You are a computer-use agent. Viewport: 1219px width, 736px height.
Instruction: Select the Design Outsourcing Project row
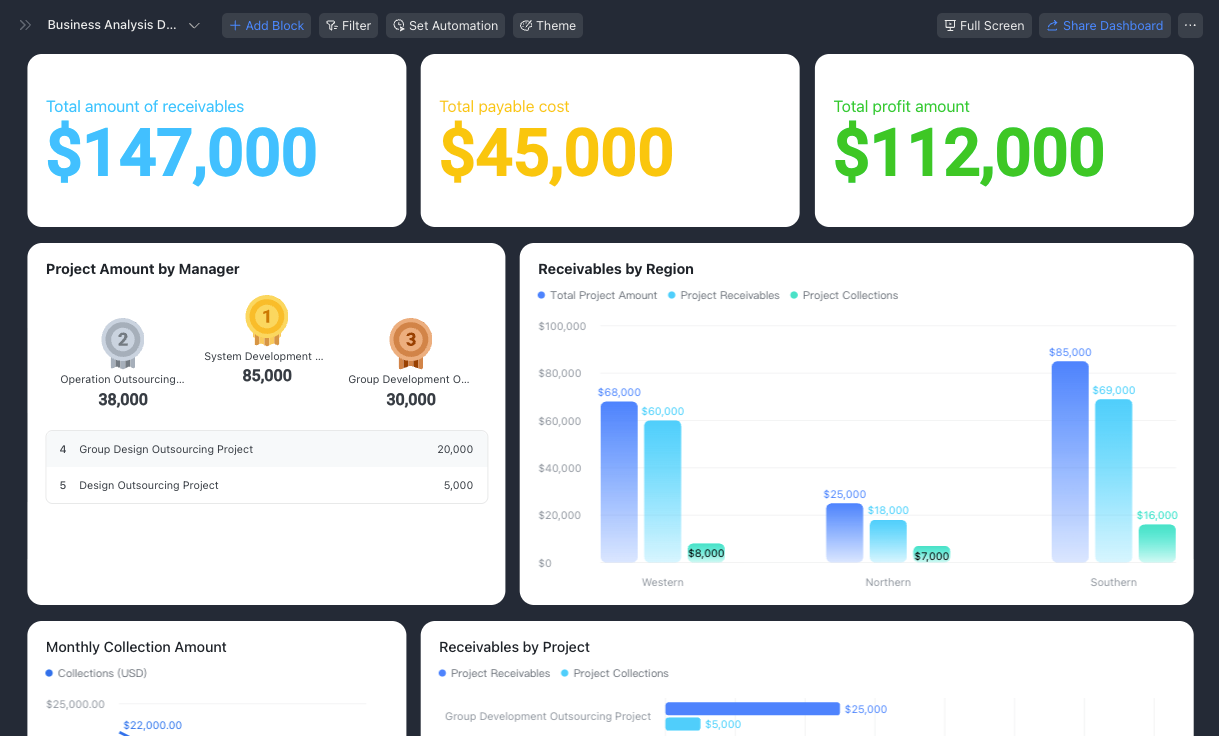(x=267, y=485)
